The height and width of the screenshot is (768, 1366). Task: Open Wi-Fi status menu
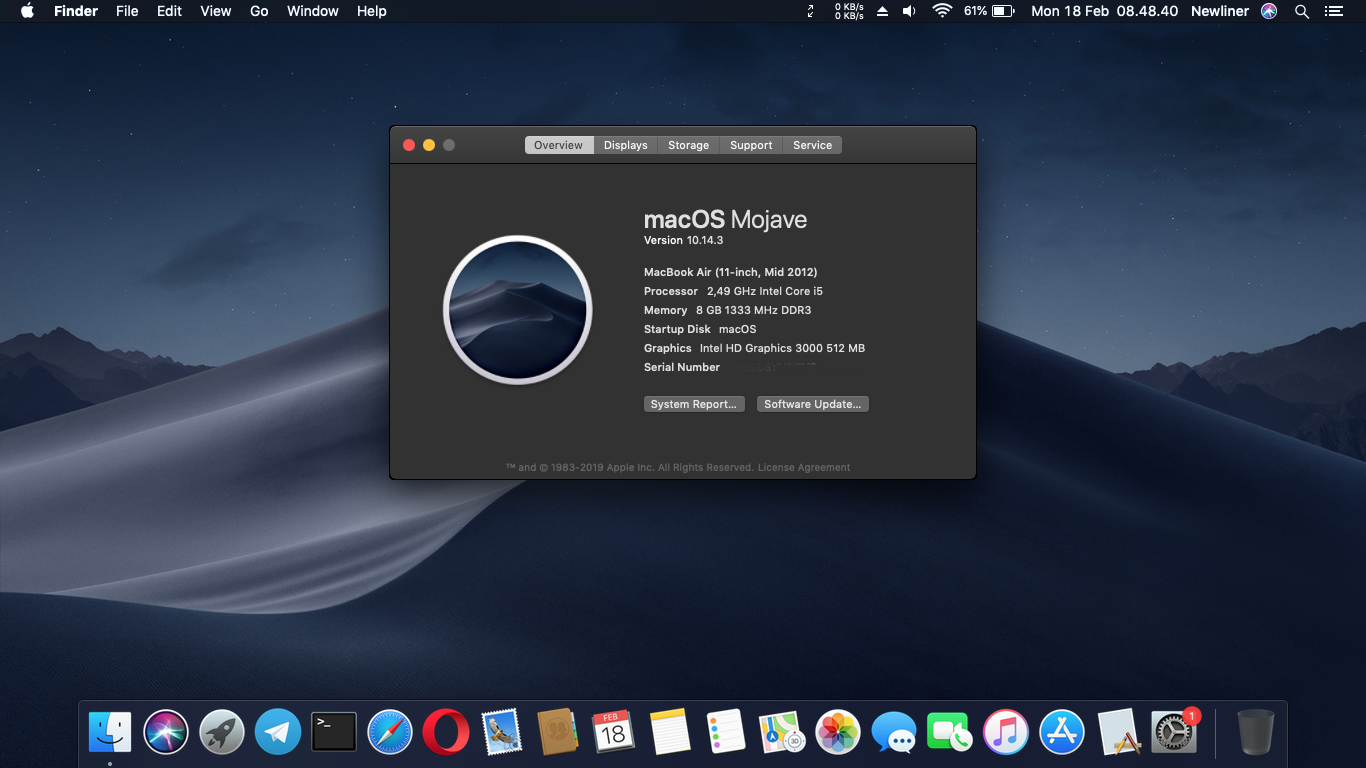[942, 11]
